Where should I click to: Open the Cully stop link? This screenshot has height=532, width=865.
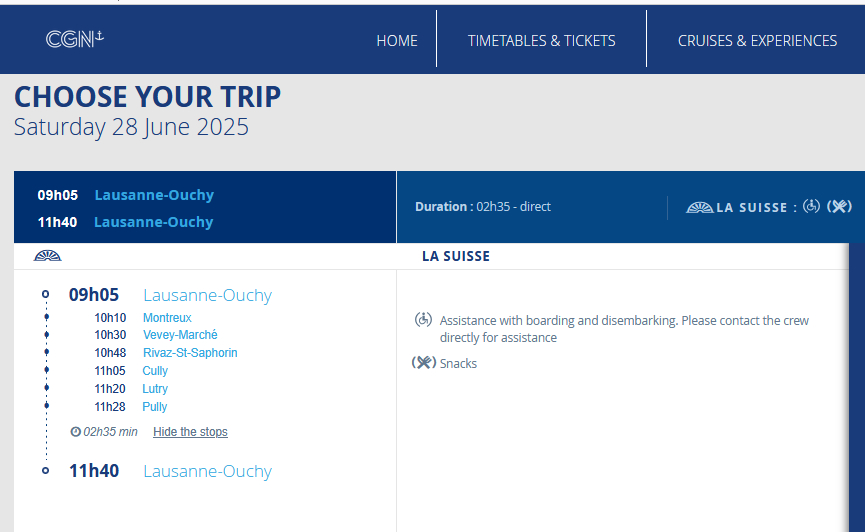coord(155,371)
